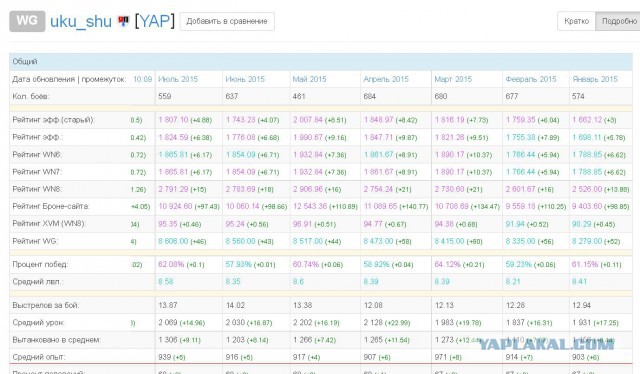The image size is (640, 374).
Task: Open the YAP clan link
Action: (155, 21)
